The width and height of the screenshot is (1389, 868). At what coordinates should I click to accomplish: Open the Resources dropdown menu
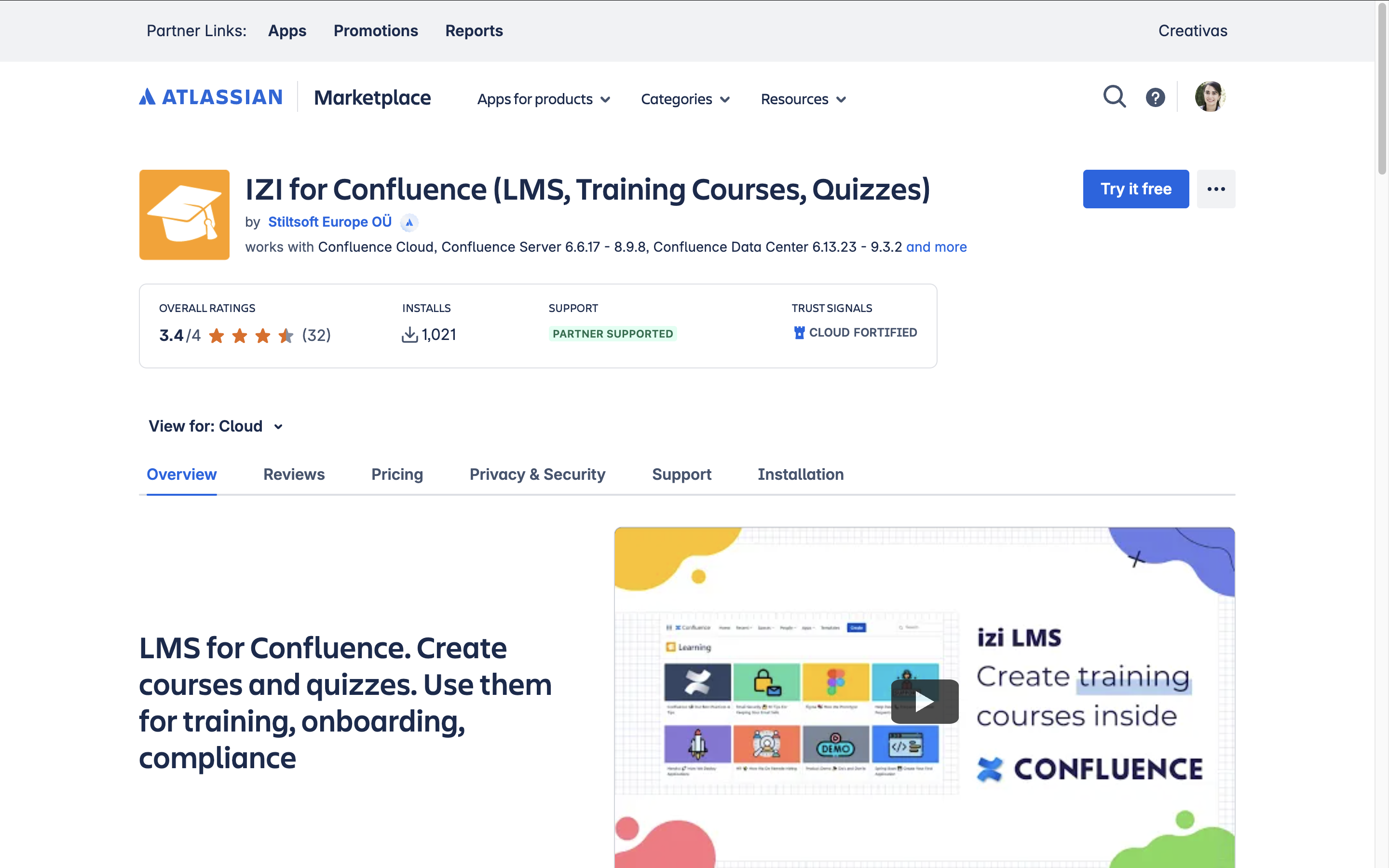(803, 99)
